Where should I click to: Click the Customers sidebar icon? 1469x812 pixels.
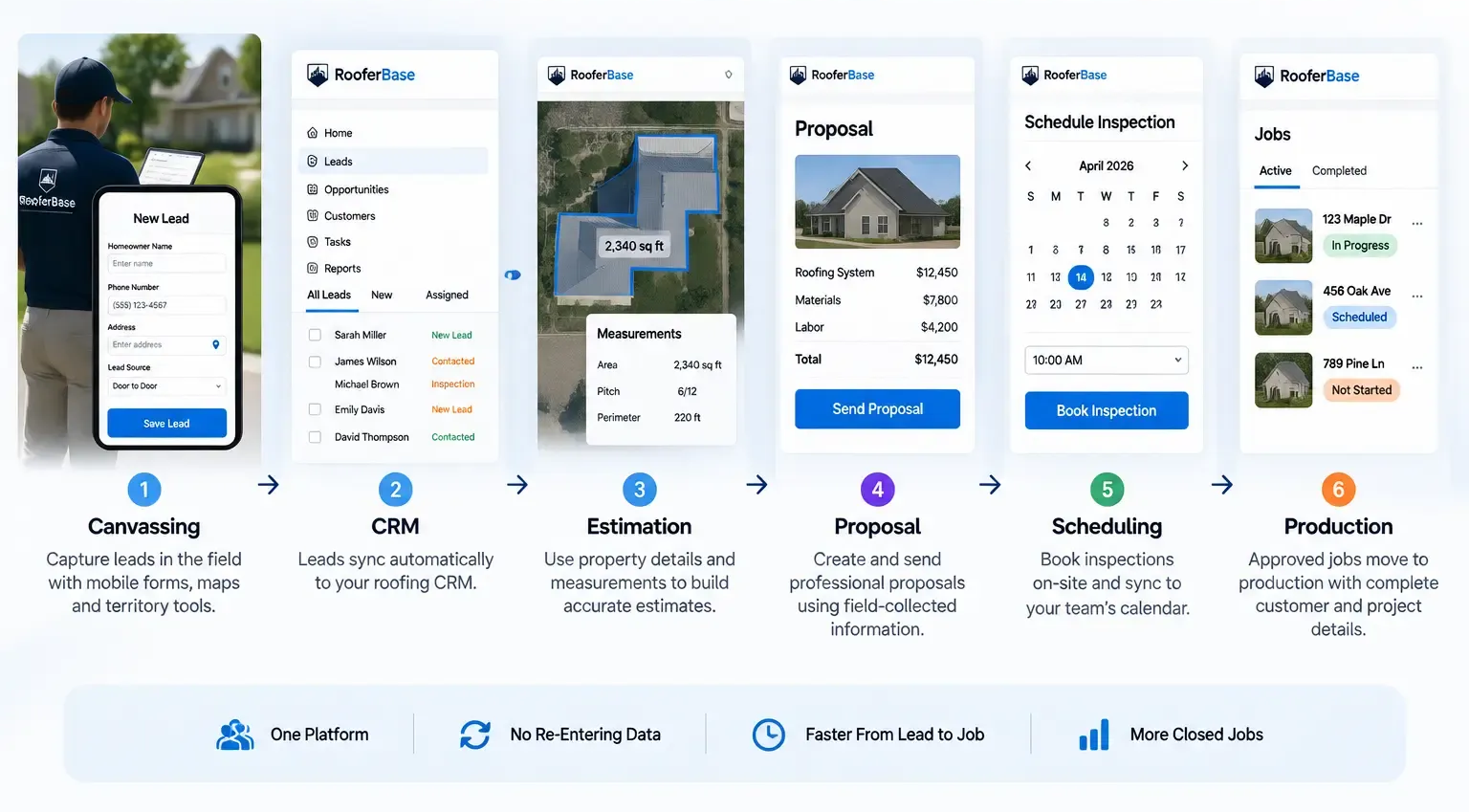(312, 216)
